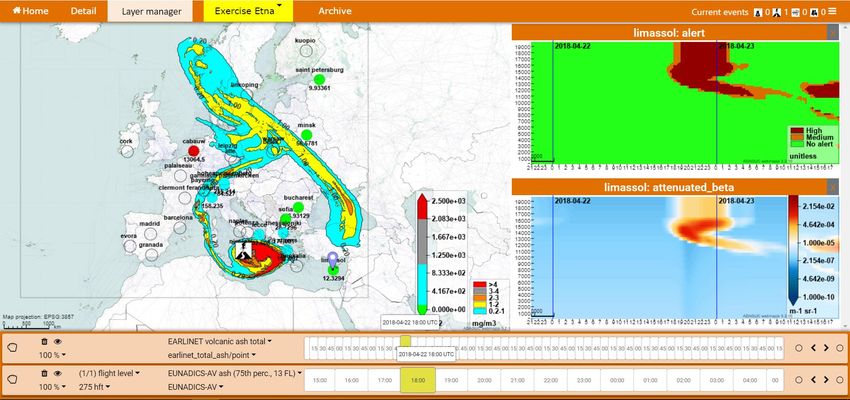Click circle button right of EARLINET row's arrows
850x400 pixels.
(840, 348)
